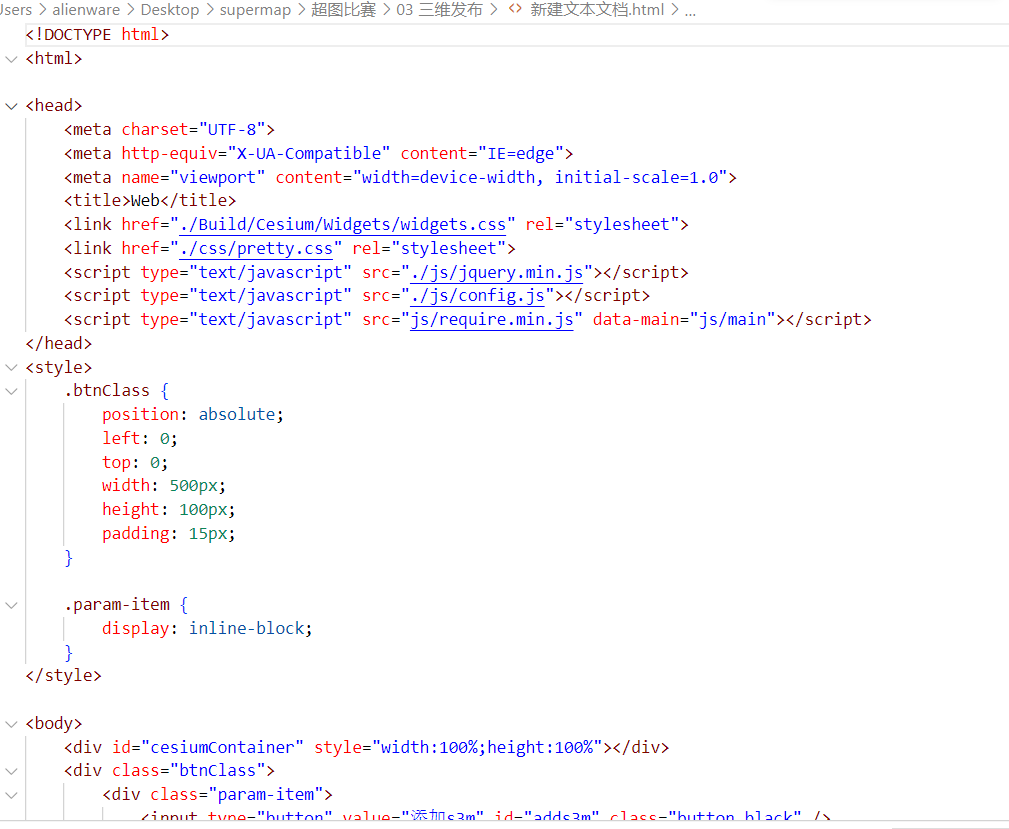Click the "width=device-width, initial-scale=1.0" value

540,178
